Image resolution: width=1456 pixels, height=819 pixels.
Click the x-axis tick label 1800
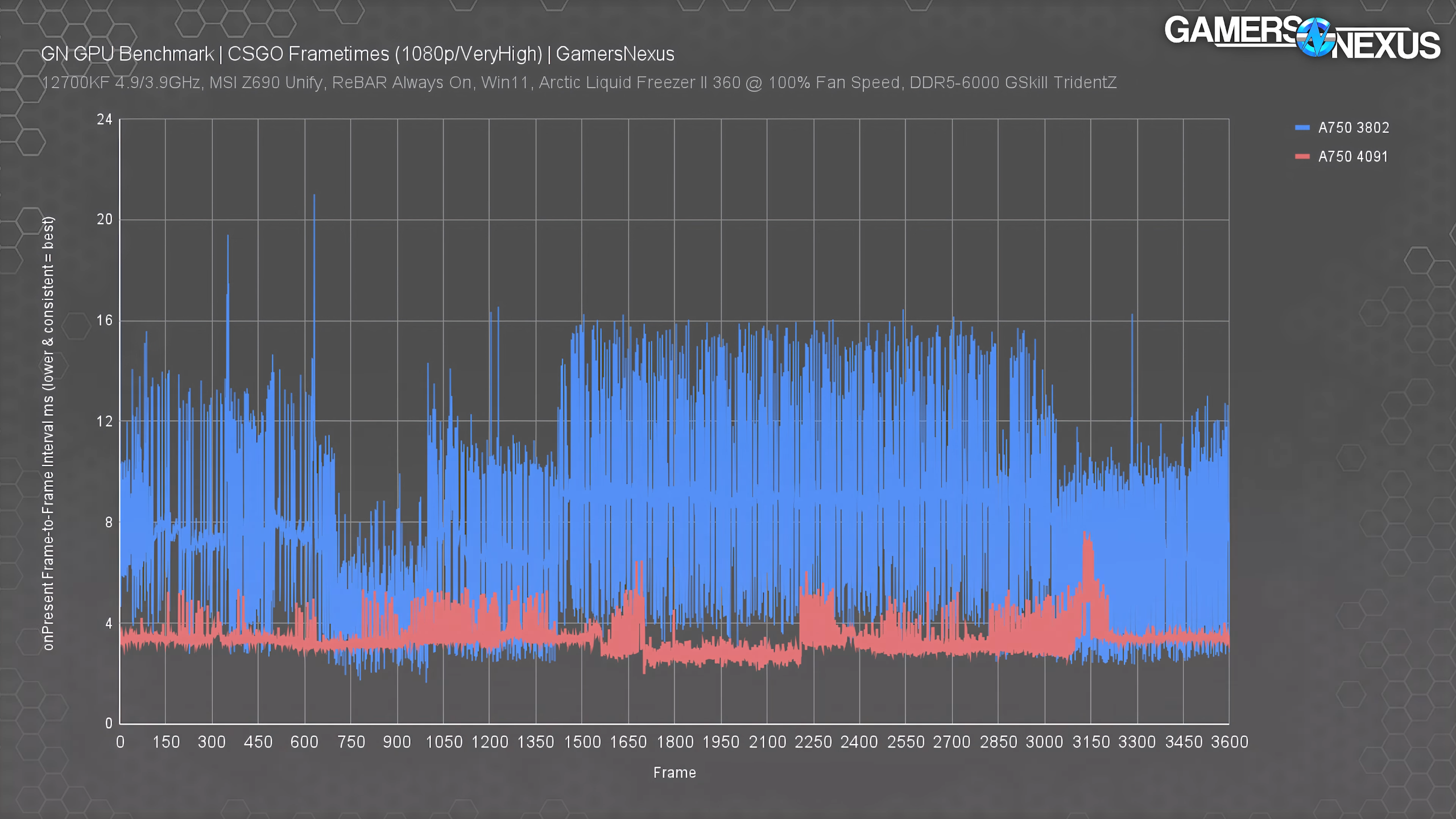point(675,742)
